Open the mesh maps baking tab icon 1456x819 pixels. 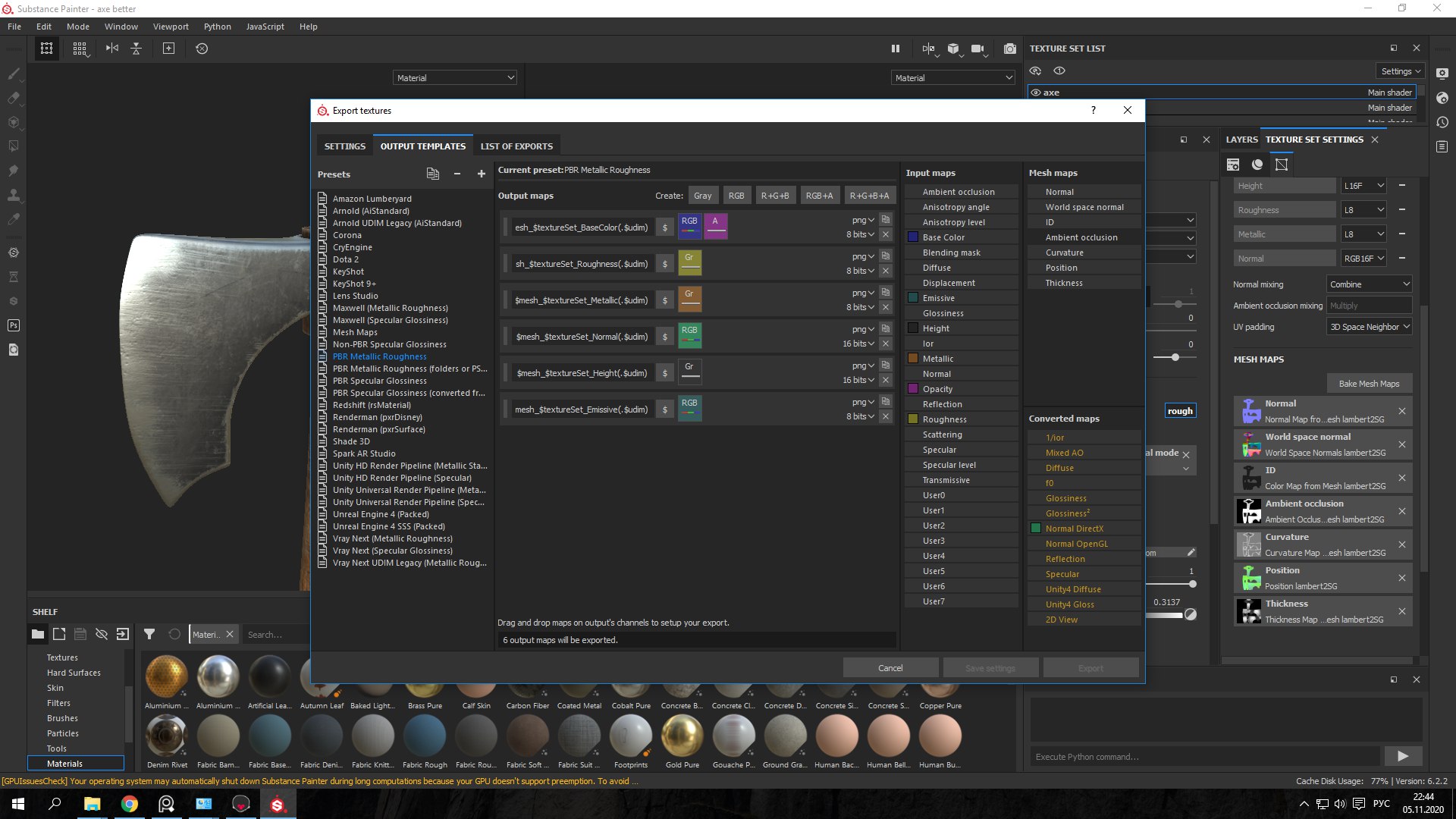pyautogui.click(x=1282, y=165)
